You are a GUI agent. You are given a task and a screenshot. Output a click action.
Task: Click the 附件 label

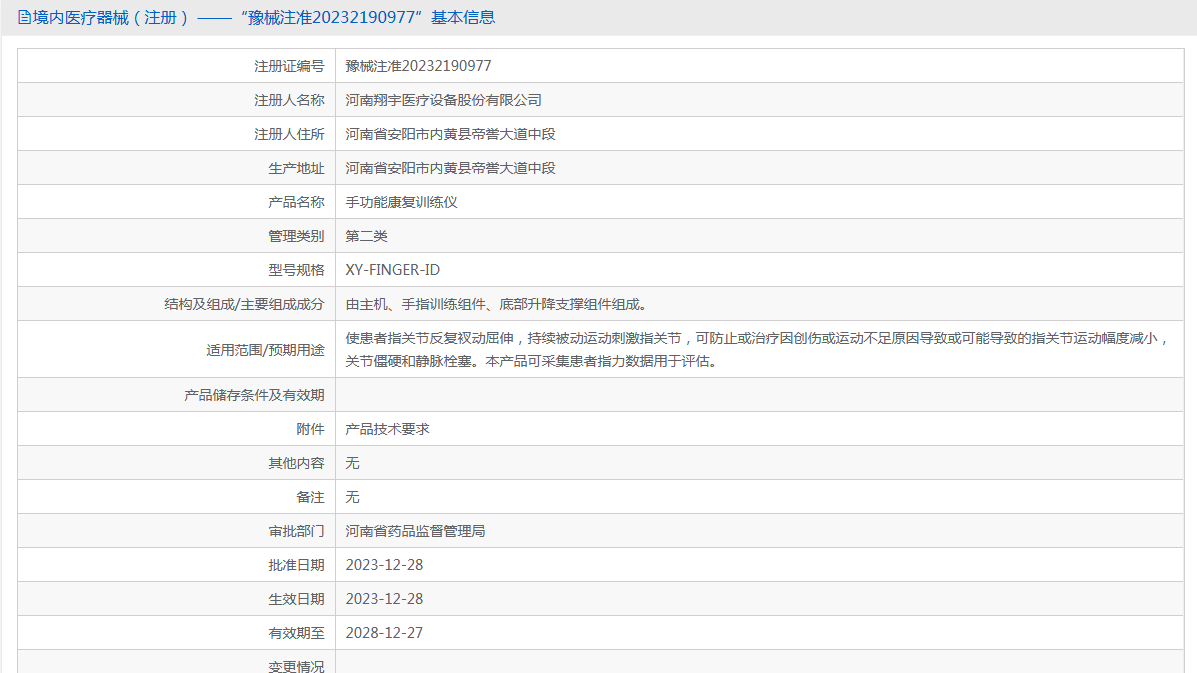click(310, 429)
